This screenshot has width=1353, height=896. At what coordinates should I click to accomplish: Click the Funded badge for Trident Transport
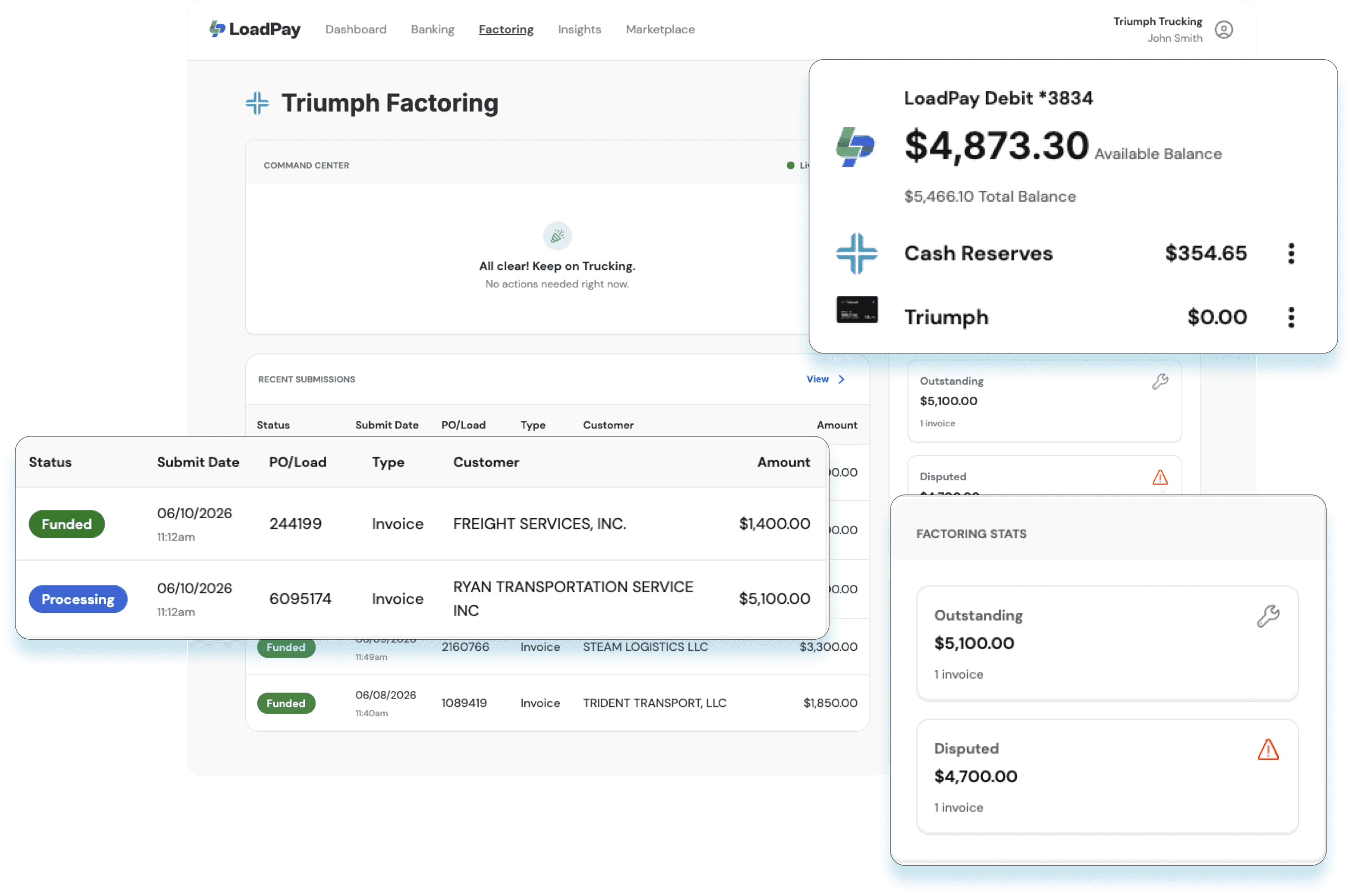point(286,703)
